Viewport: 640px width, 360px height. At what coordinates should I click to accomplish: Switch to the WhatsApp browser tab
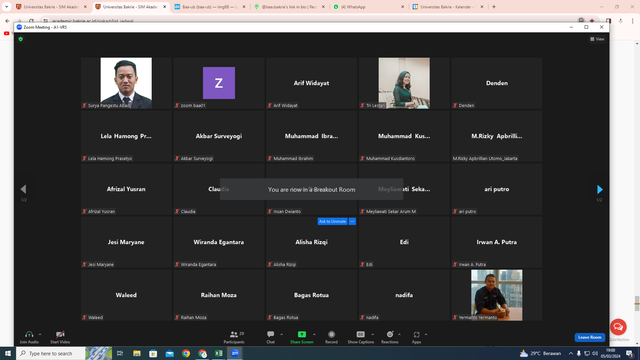click(369, 7)
